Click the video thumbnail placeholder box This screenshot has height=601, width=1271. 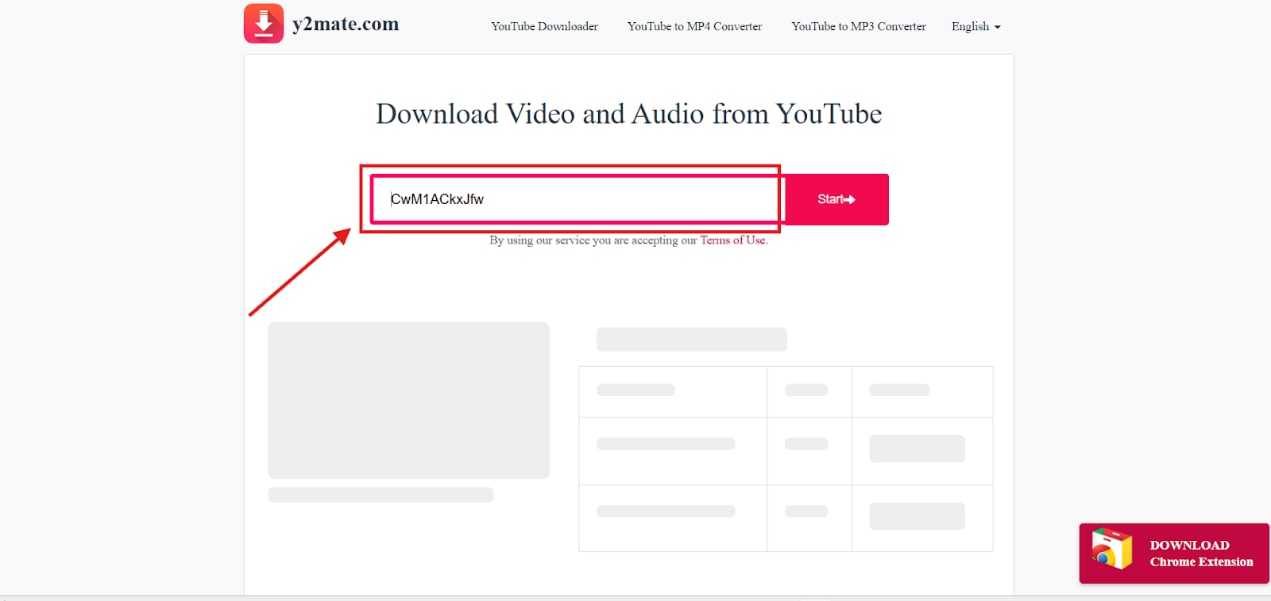408,400
